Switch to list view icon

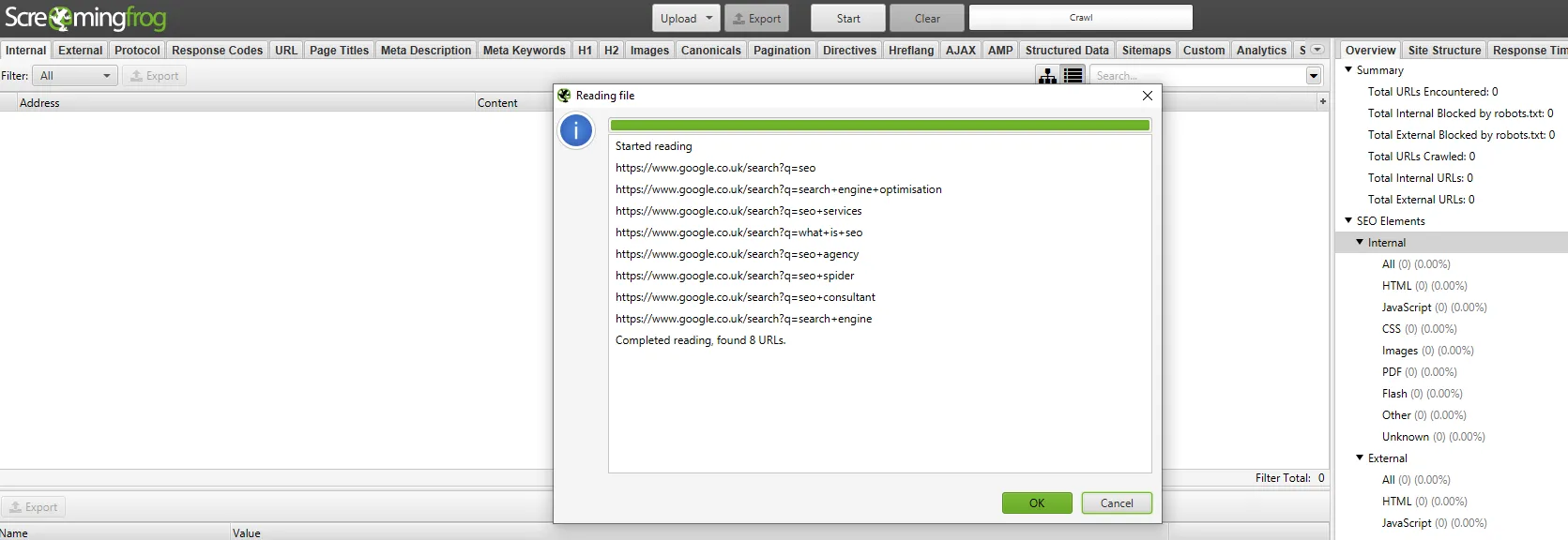(x=1073, y=76)
